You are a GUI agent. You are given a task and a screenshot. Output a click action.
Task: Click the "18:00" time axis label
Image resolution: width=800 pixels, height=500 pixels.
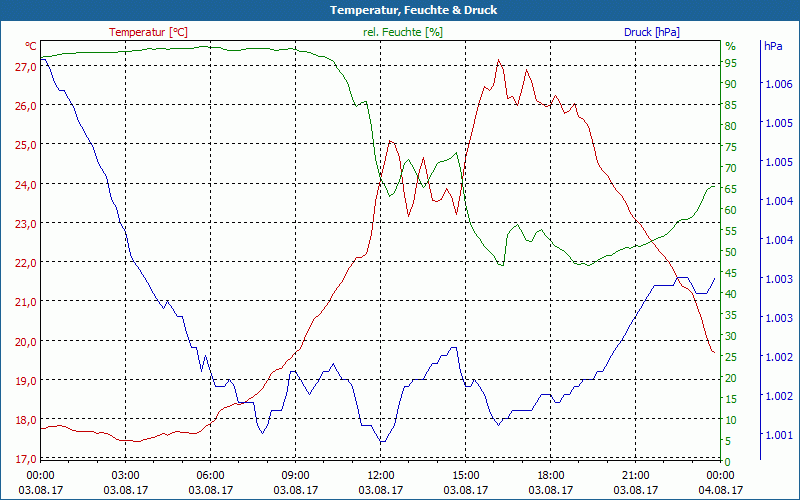[551, 476]
